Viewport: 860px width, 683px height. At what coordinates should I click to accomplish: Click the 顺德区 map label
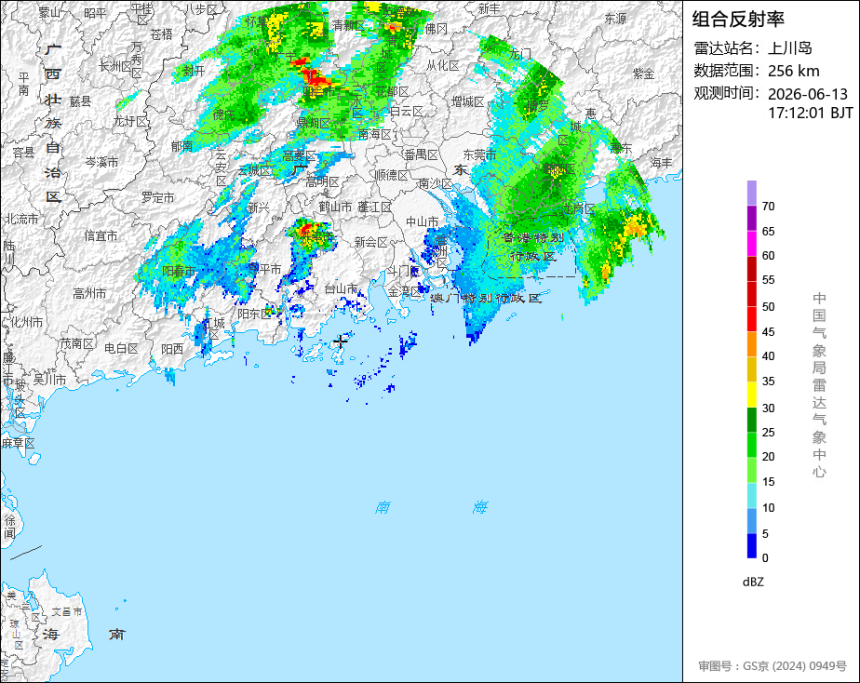point(392,175)
